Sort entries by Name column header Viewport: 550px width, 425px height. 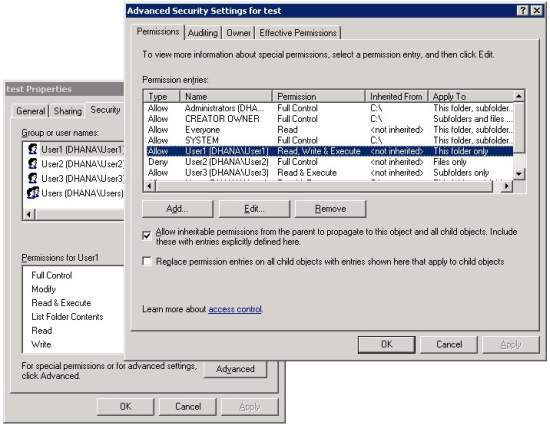[x=226, y=96]
